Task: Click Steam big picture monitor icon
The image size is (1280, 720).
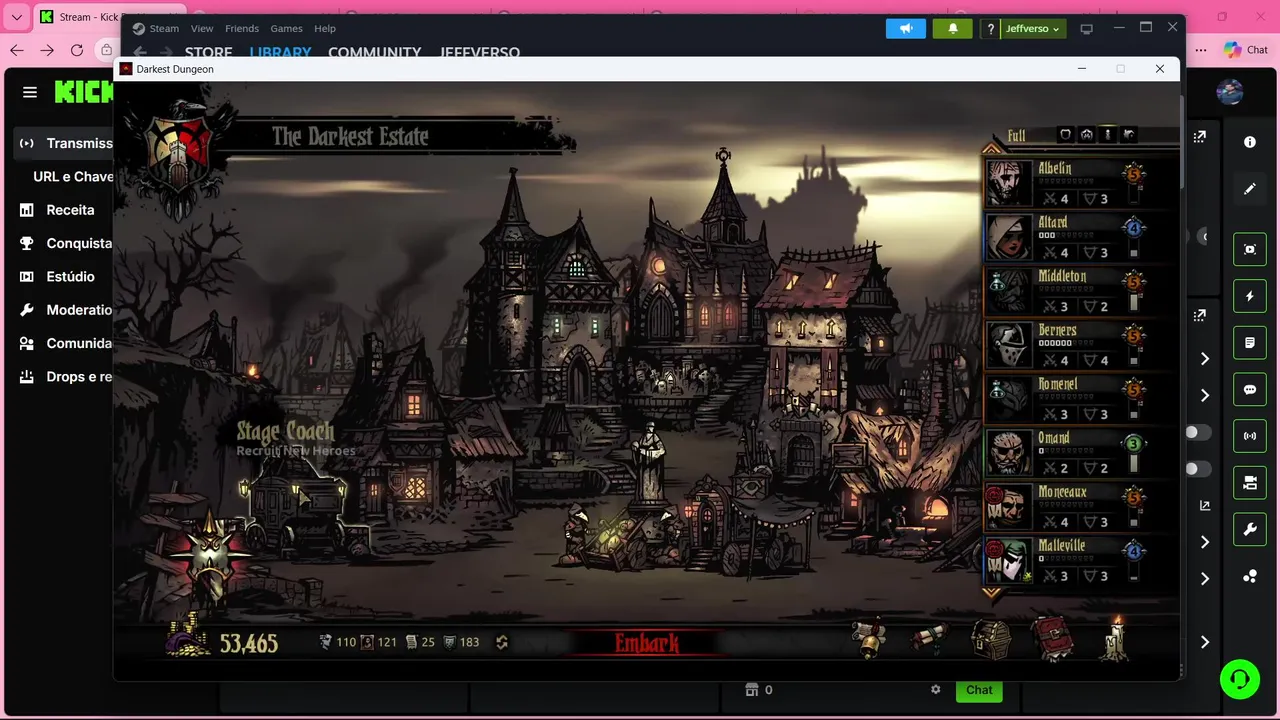Action: (1087, 29)
